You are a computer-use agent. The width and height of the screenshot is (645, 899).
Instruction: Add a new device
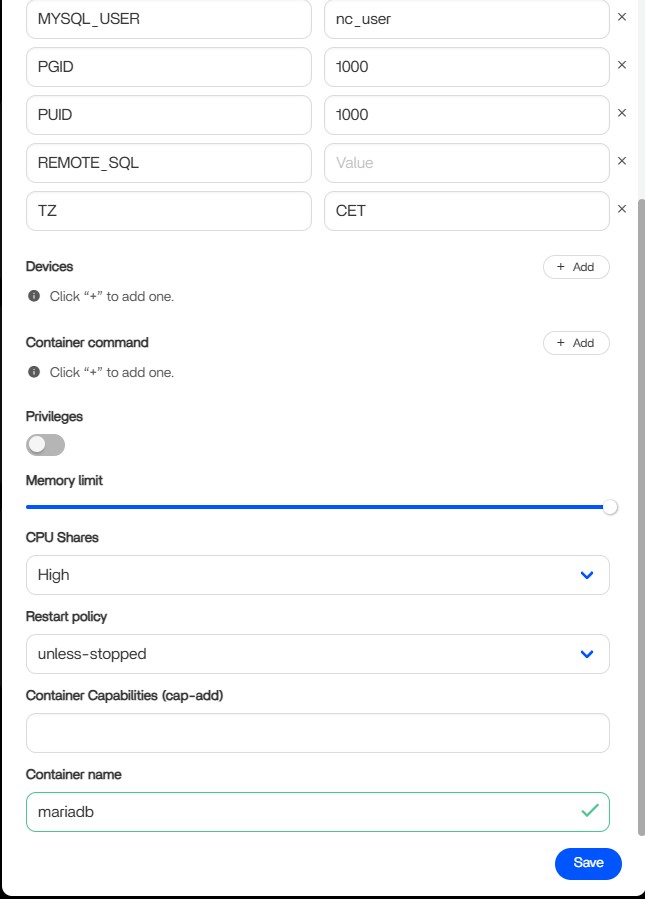pyautogui.click(x=576, y=267)
